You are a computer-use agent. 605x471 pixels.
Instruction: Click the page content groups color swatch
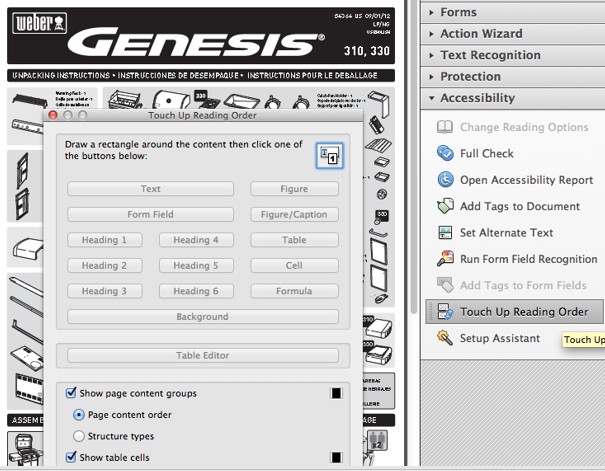(336, 393)
